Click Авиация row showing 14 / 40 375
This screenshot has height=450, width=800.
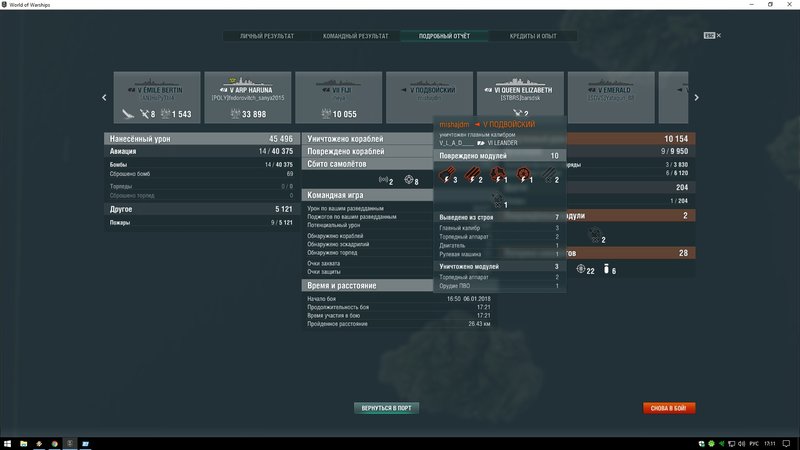[202, 152]
